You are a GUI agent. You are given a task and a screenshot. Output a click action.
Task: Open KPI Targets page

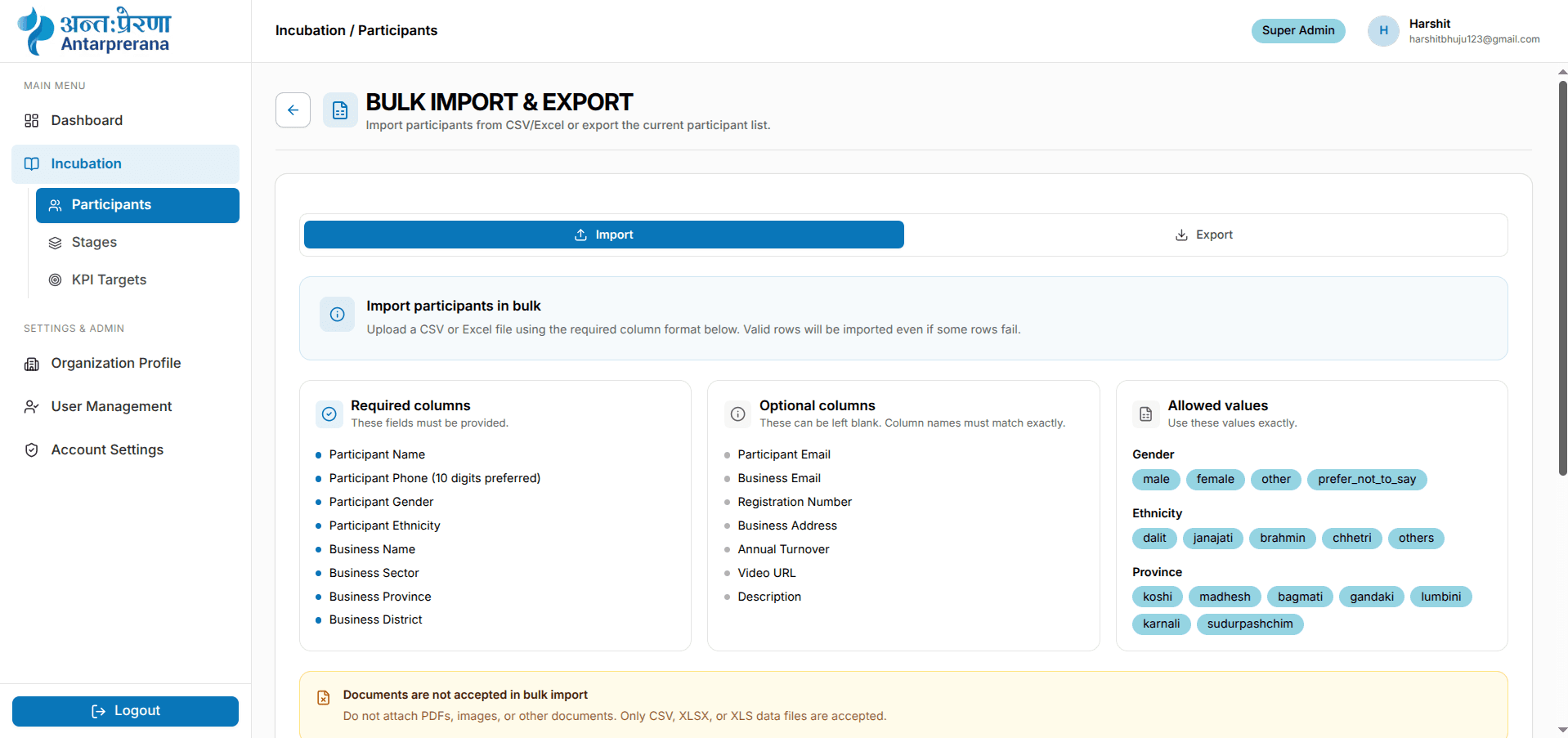(x=137, y=280)
